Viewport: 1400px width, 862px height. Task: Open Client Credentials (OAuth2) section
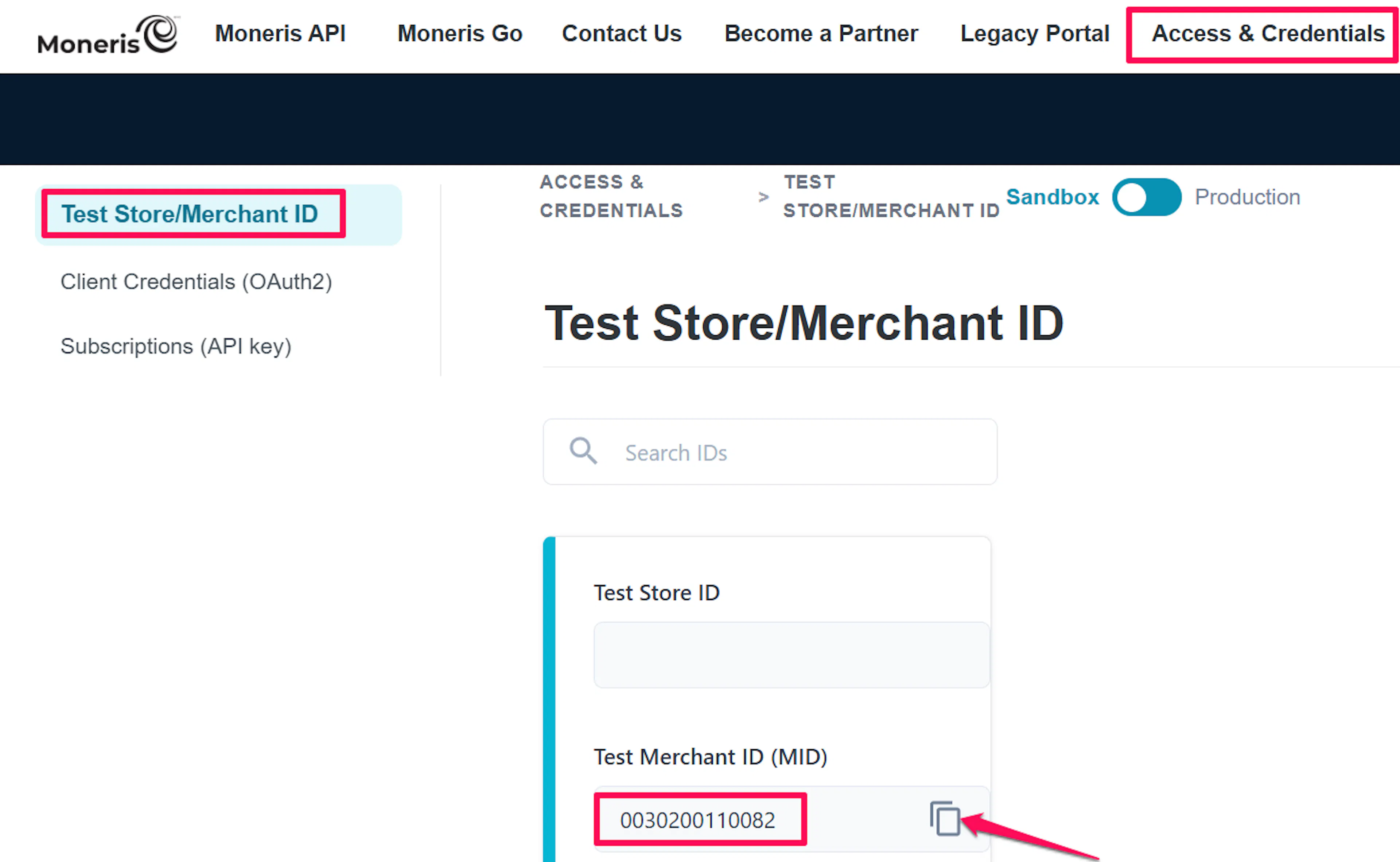tap(196, 282)
